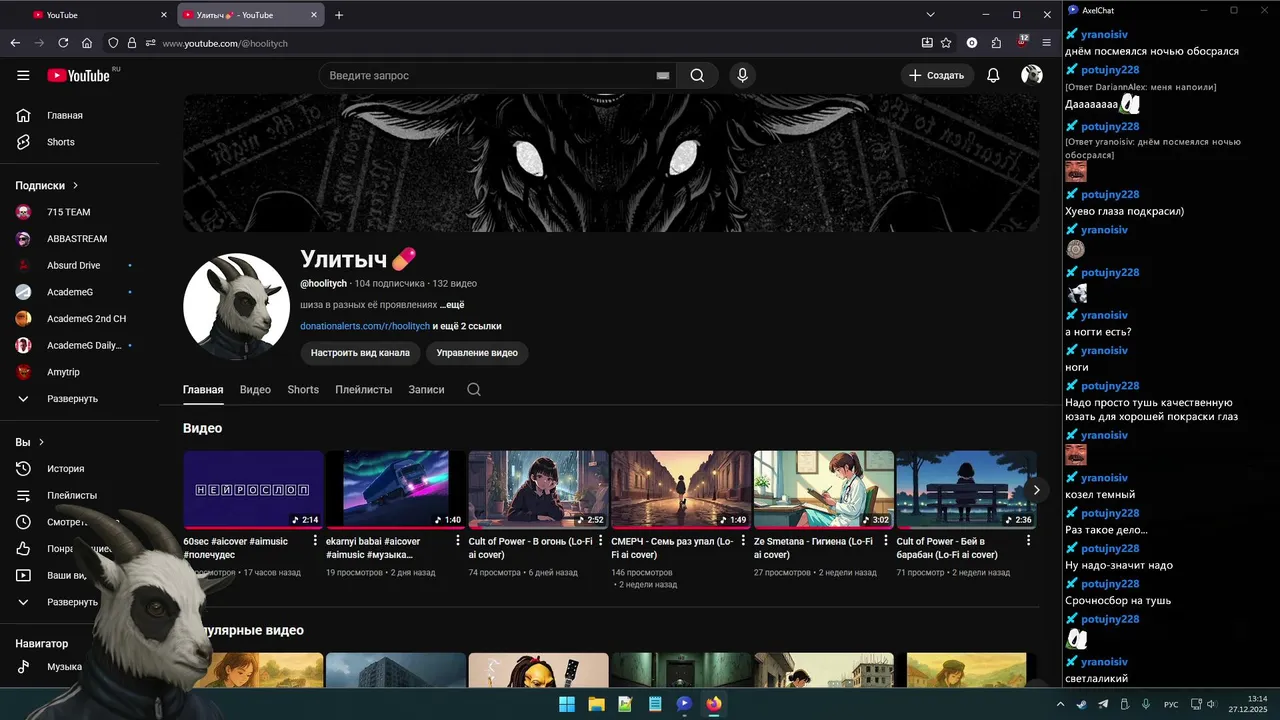Play the 'СМЕРЧ - Семь раз упал' thumbnail

coord(681,489)
